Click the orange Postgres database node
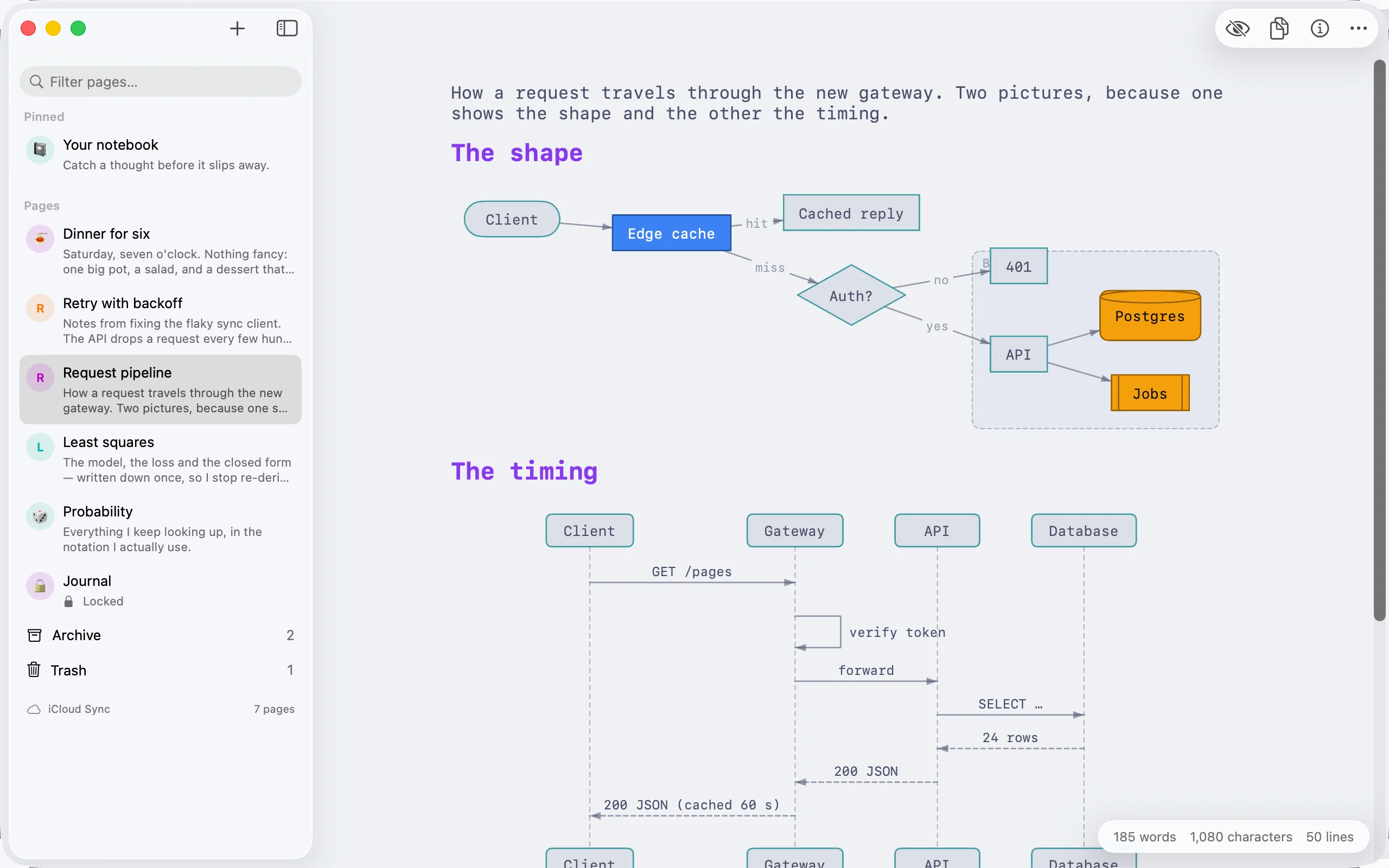1389x868 pixels. pos(1150,316)
